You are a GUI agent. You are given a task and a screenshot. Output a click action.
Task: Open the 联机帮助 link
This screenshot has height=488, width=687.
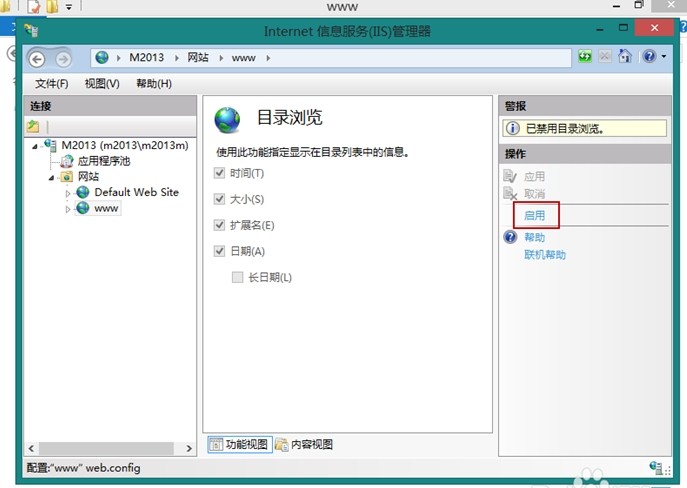[545, 255]
